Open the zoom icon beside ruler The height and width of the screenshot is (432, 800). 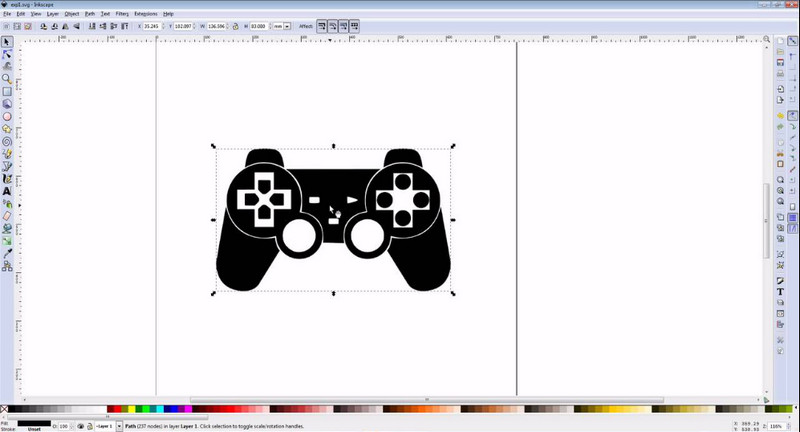(x=766, y=39)
